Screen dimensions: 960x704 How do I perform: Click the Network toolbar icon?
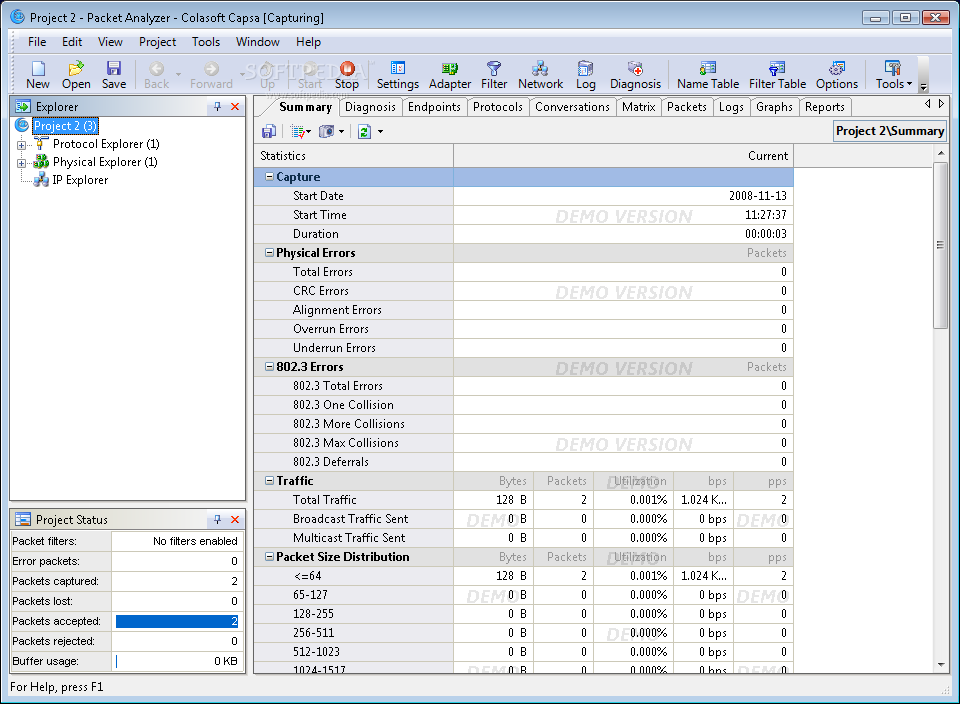(540, 75)
